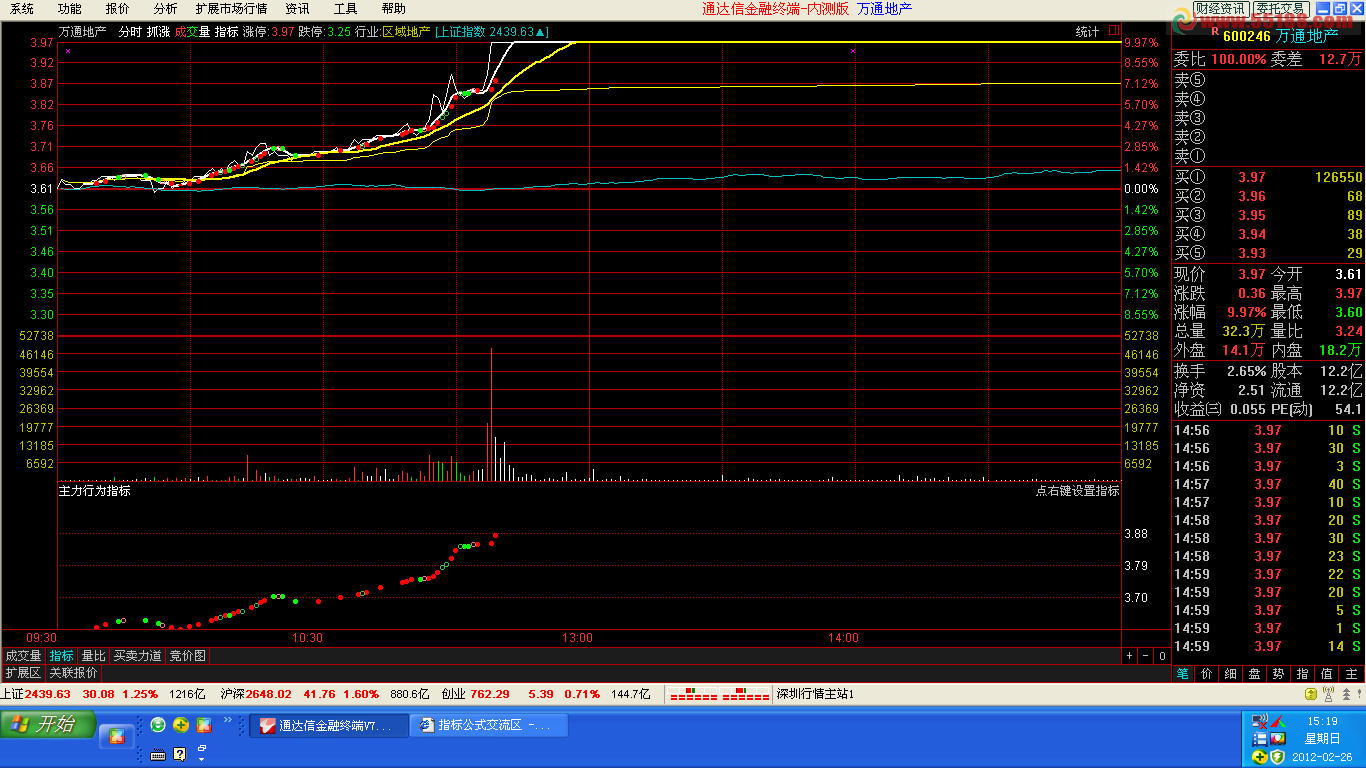Open the 功能 menu
Image resolution: width=1366 pixels, height=768 pixels.
point(69,9)
